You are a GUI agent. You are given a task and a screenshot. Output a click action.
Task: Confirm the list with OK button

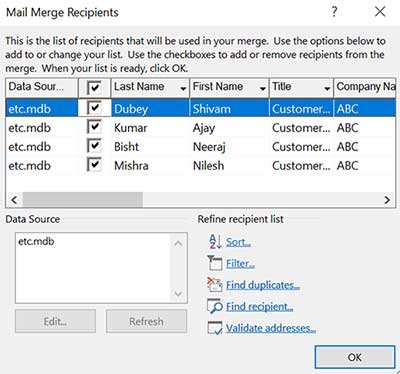(355, 357)
